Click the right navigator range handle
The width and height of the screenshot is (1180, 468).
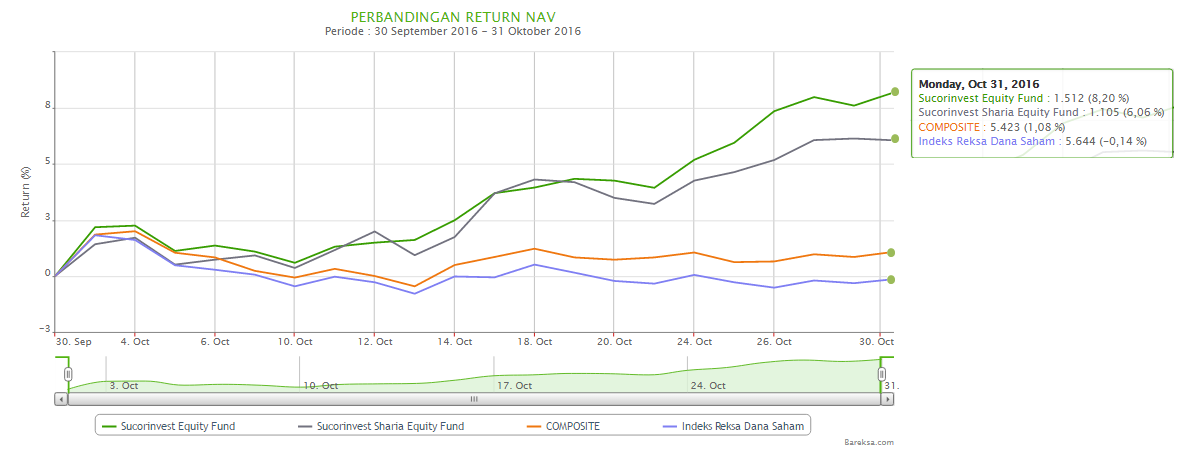(882, 374)
